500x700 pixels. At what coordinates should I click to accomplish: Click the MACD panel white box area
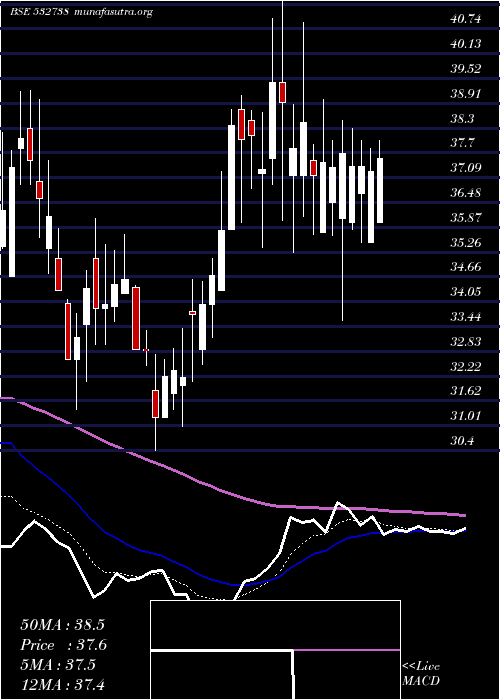tap(275, 650)
